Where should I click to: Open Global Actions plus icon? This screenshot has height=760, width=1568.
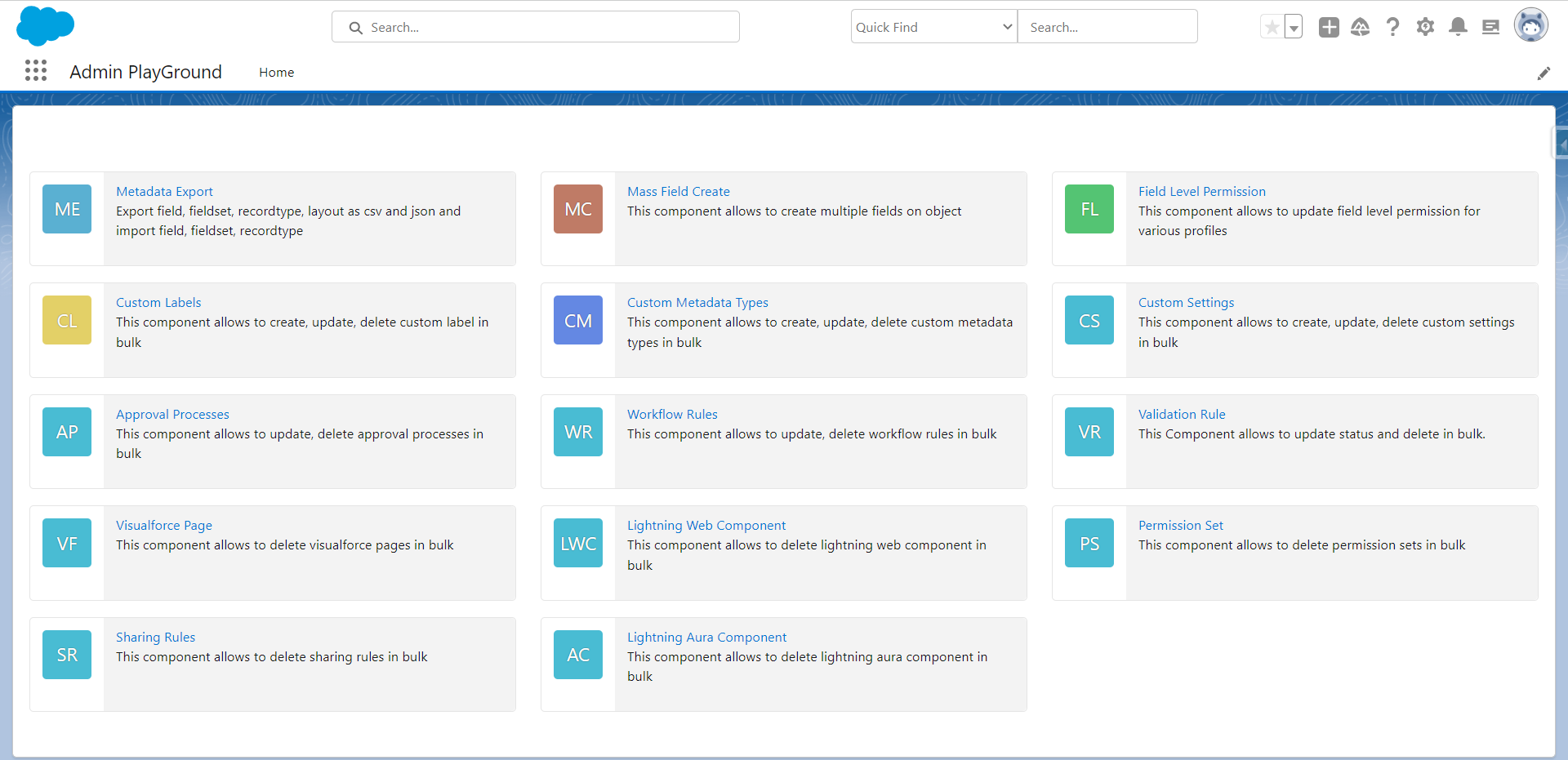point(1329,27)
